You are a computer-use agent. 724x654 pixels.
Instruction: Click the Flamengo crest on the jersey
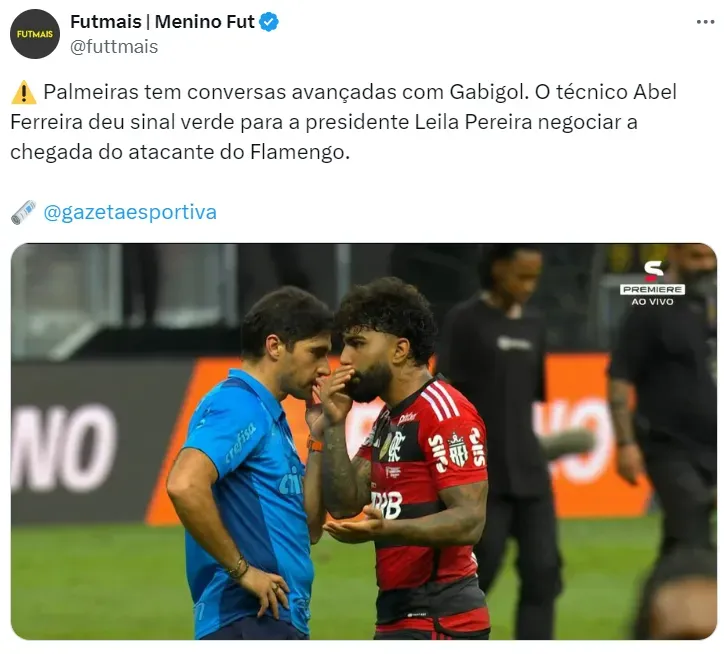(397, 446)
